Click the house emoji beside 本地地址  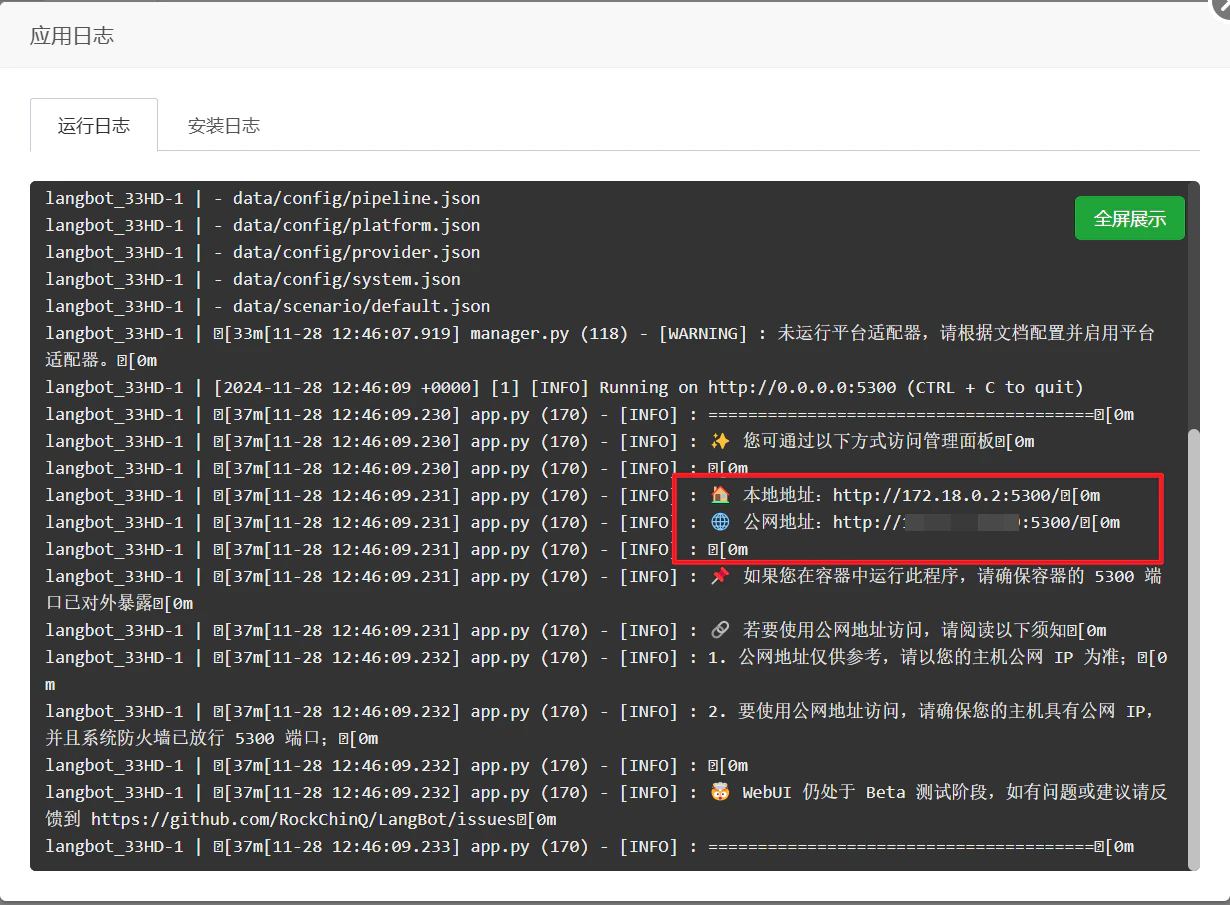(x=718, y=494)
